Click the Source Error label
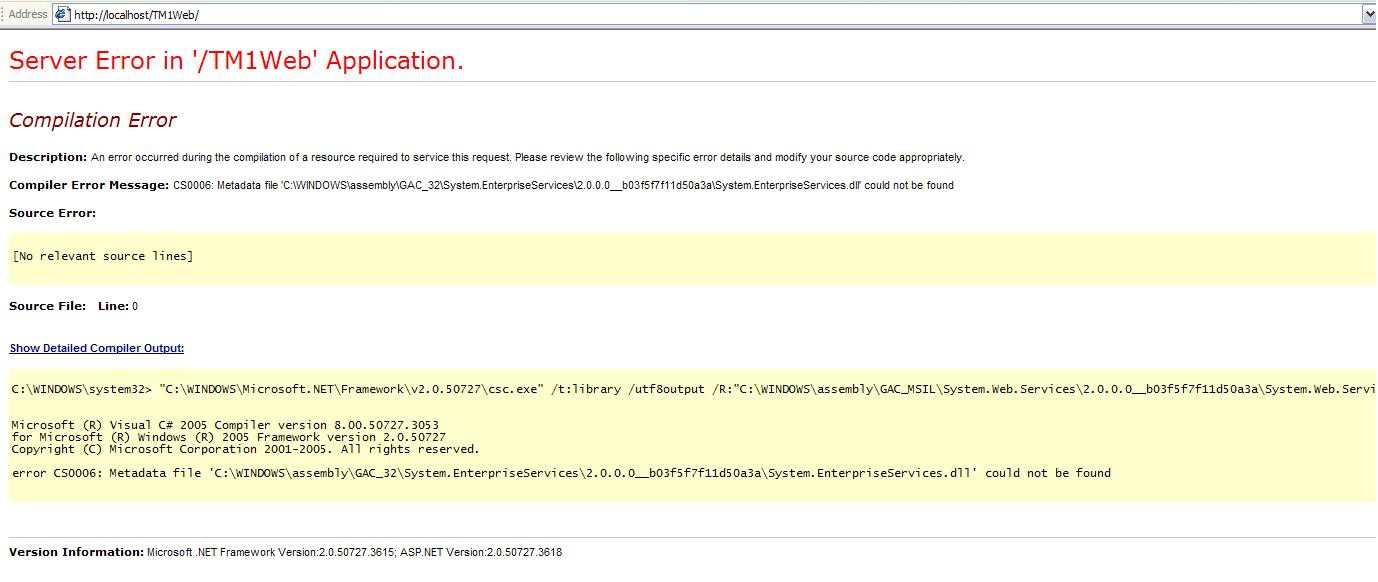Image resolution: width=1378 pixels, height=582 pixels. point(47,213)
